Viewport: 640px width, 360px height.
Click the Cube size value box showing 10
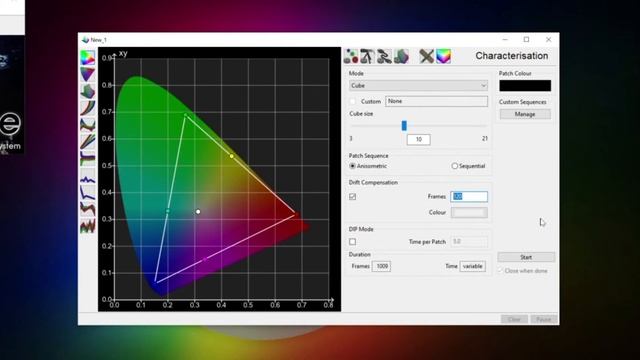[418, 140]
